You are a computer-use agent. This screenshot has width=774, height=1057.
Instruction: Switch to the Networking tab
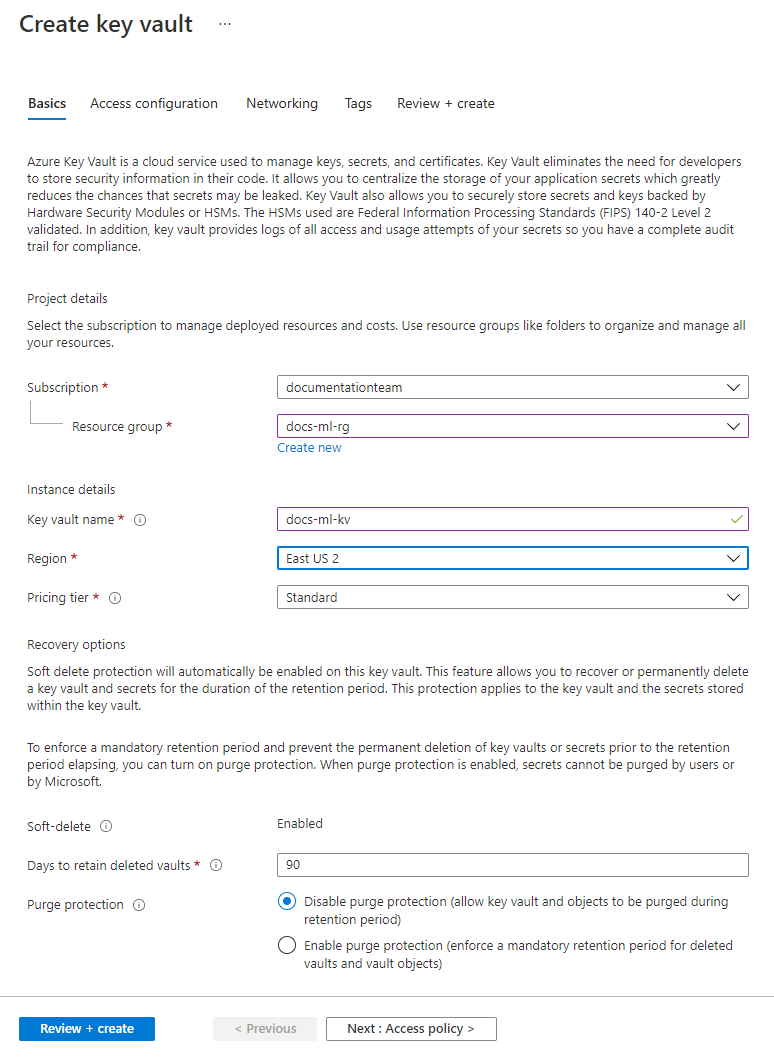click(281, 103)
